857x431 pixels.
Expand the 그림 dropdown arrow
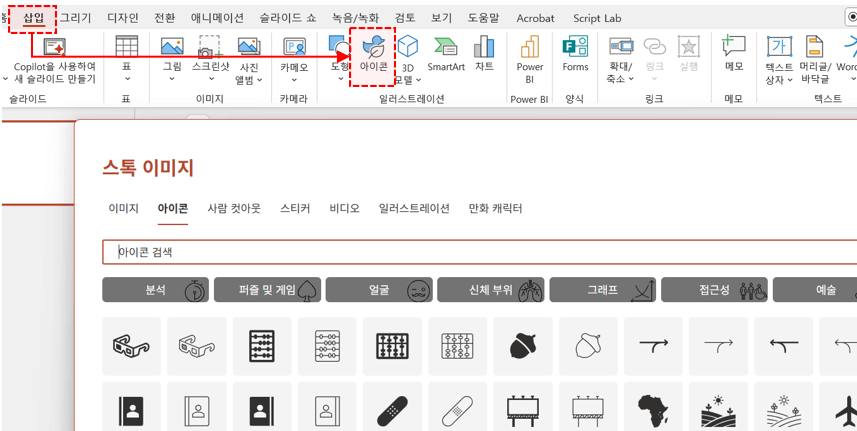(x=172, y=79)
